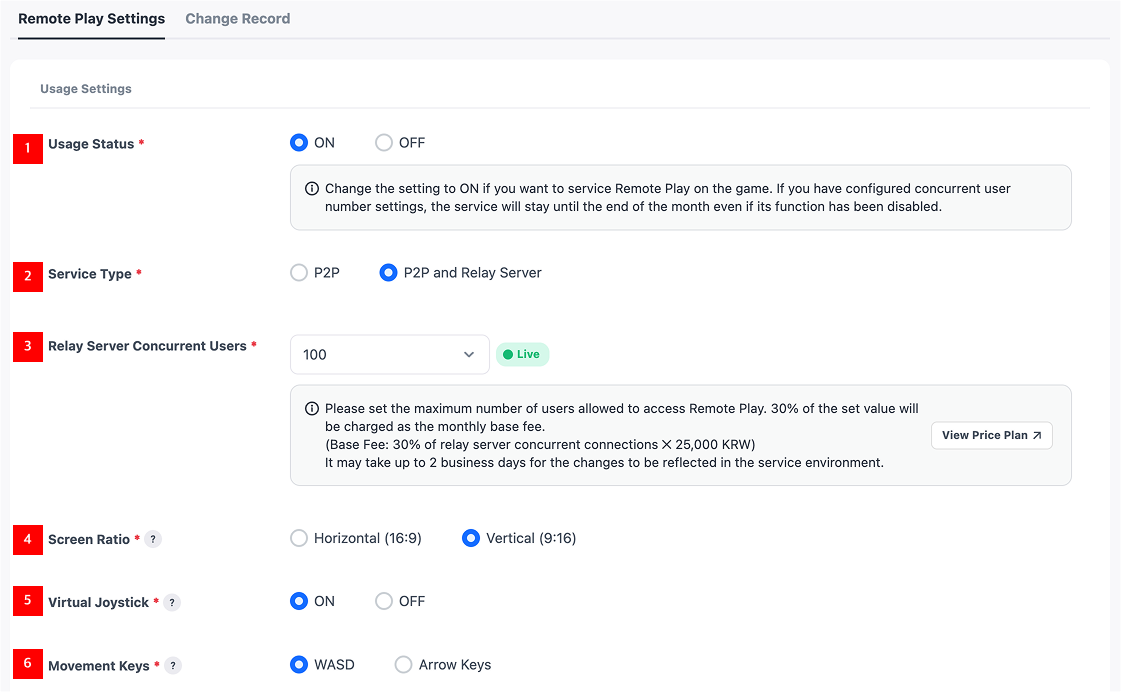Select Arrow Keys for movement keys
The height and width of the screenshot is (692, 1121).
point(404,664)
